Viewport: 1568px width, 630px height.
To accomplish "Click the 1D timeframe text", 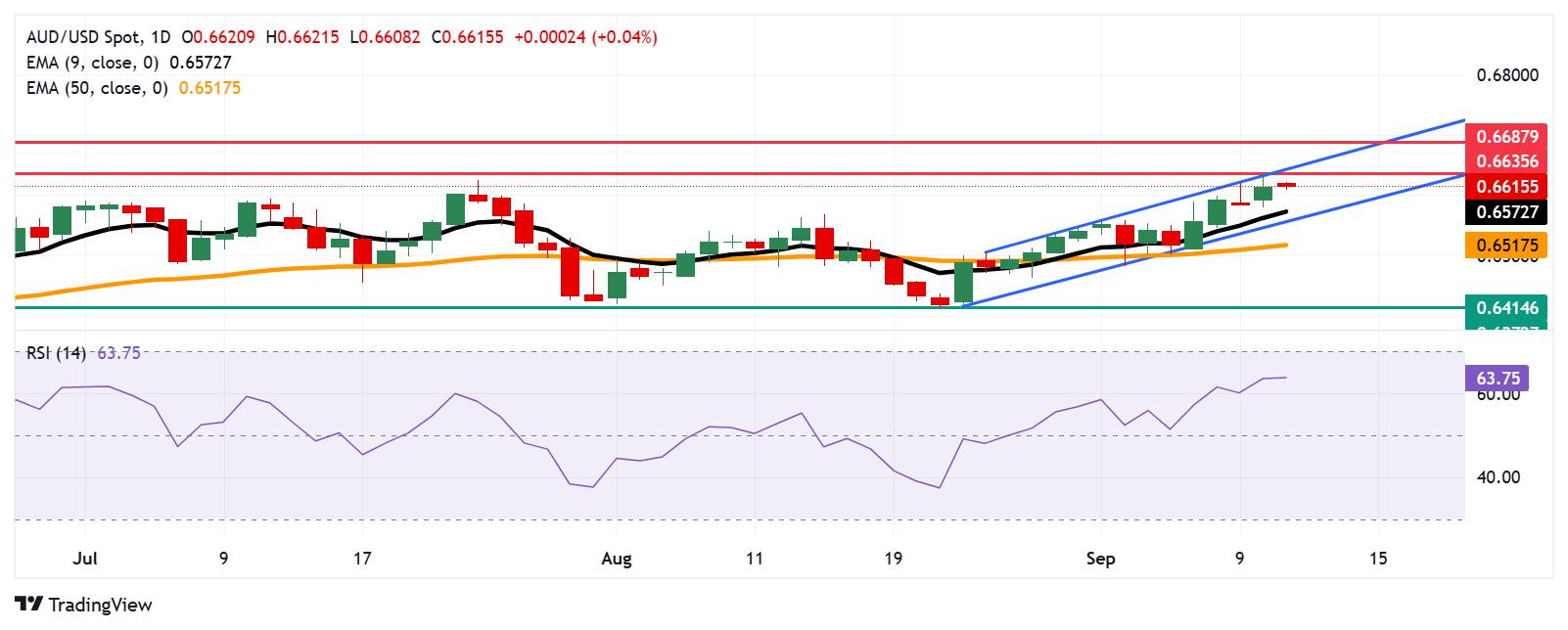I will (161, 37).
